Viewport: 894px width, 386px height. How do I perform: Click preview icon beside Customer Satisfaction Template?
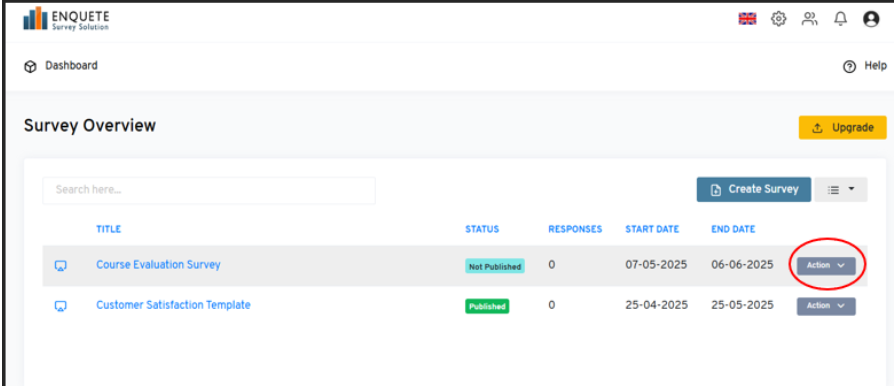point(60,306)
